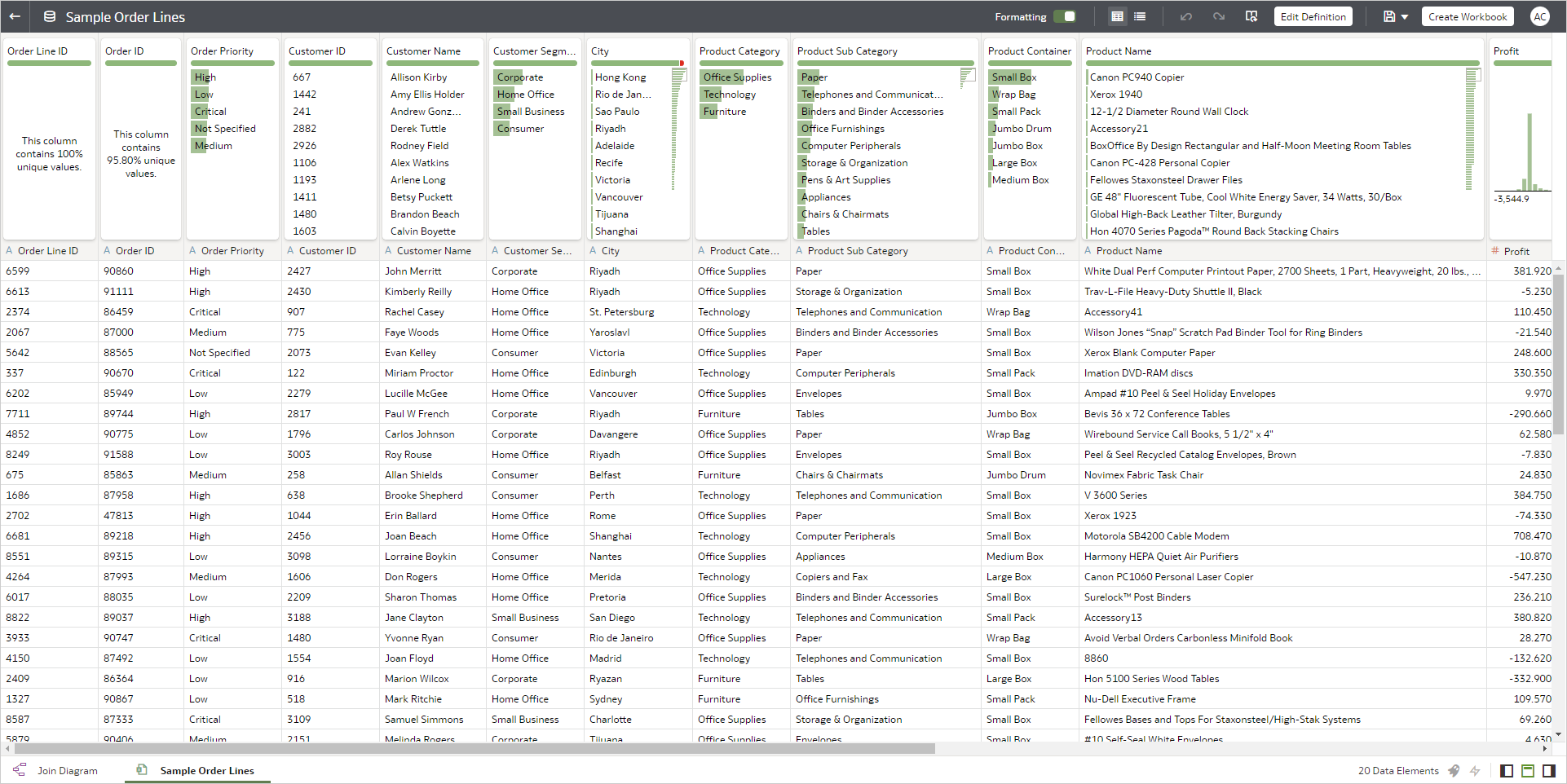This screenshot has height=784, width=1567.
Task: Click the redo icon in the top toolbar
Action: (x=1219, y=16)
